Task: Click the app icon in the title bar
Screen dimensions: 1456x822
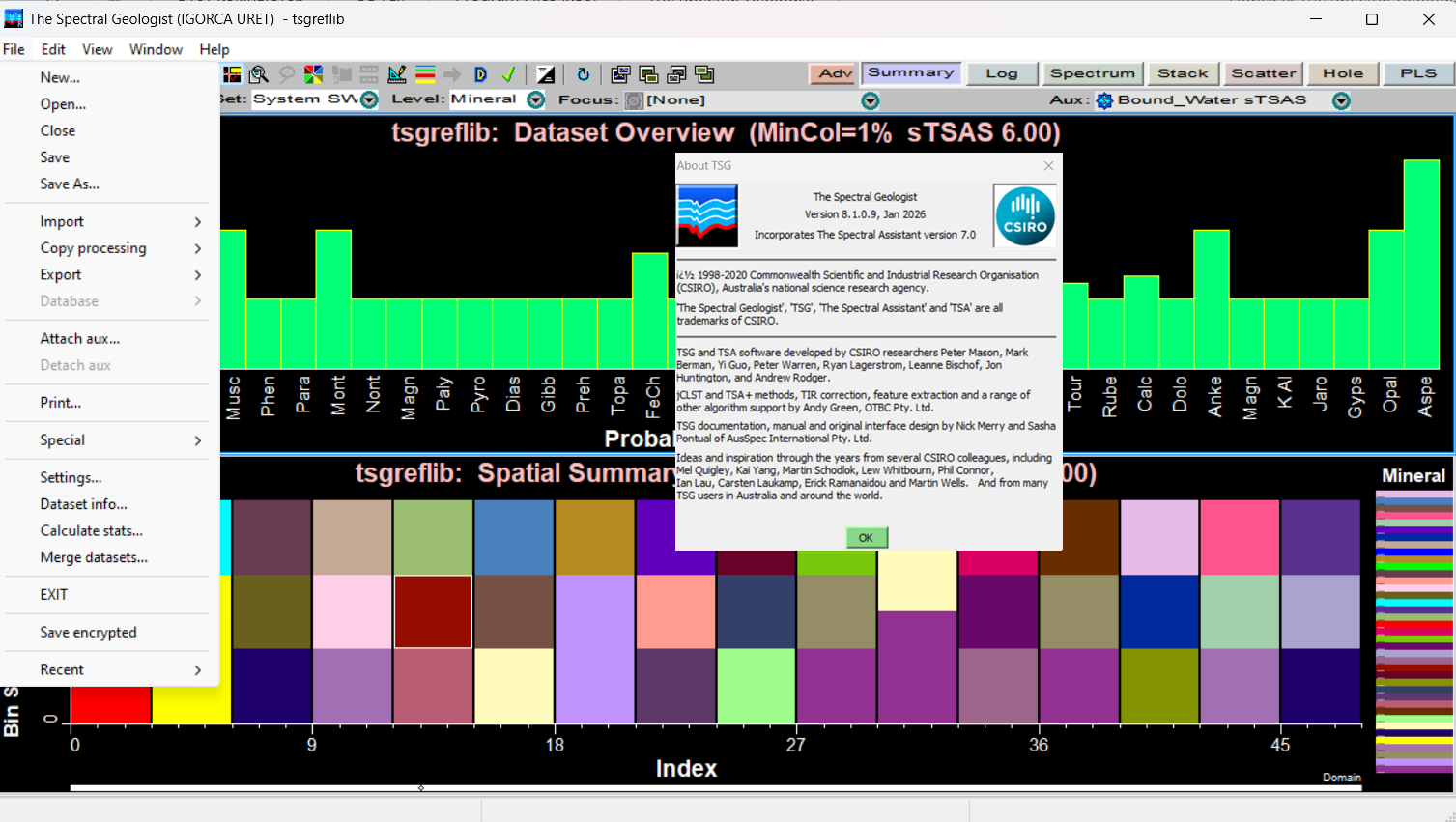Action: [14, 18]
